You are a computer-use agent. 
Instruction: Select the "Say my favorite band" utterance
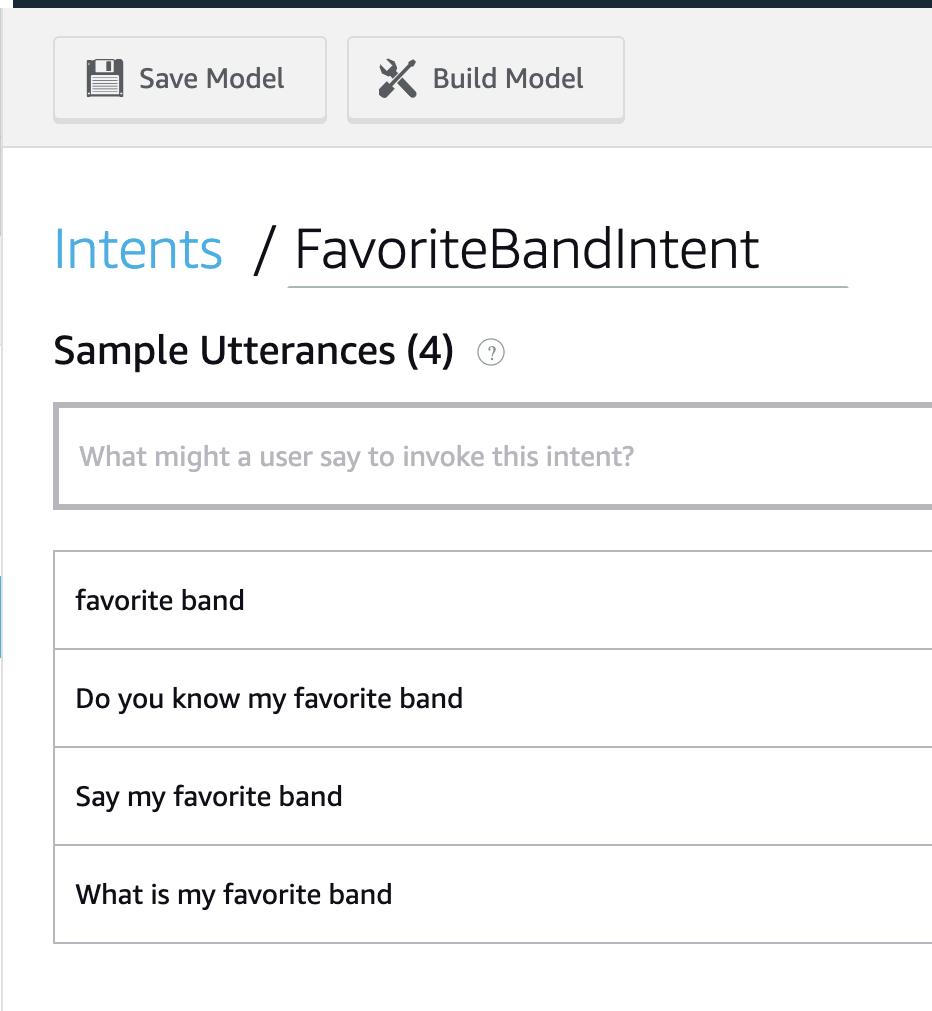tap(209, 796)
